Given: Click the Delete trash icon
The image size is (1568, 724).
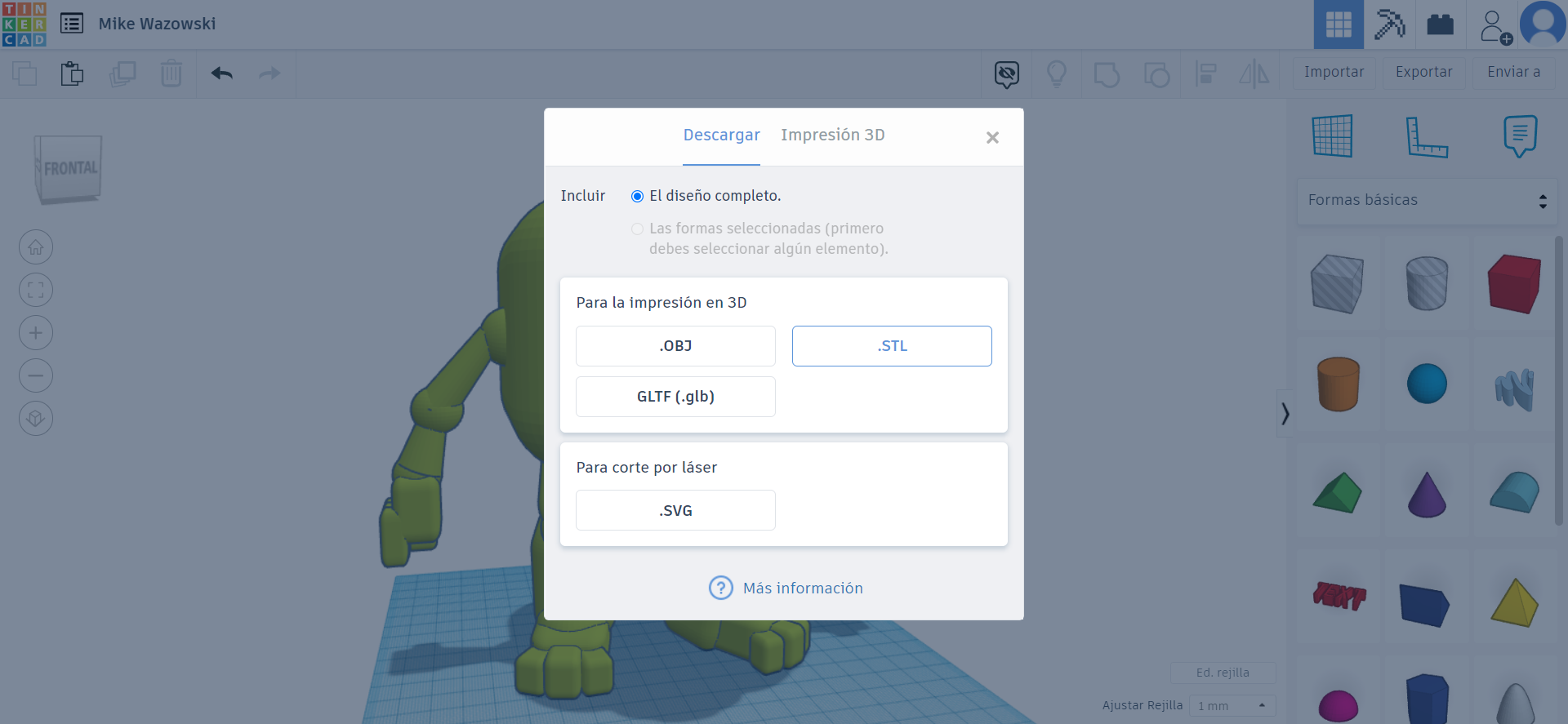Looking at the screenshot, I should [171, 73].
